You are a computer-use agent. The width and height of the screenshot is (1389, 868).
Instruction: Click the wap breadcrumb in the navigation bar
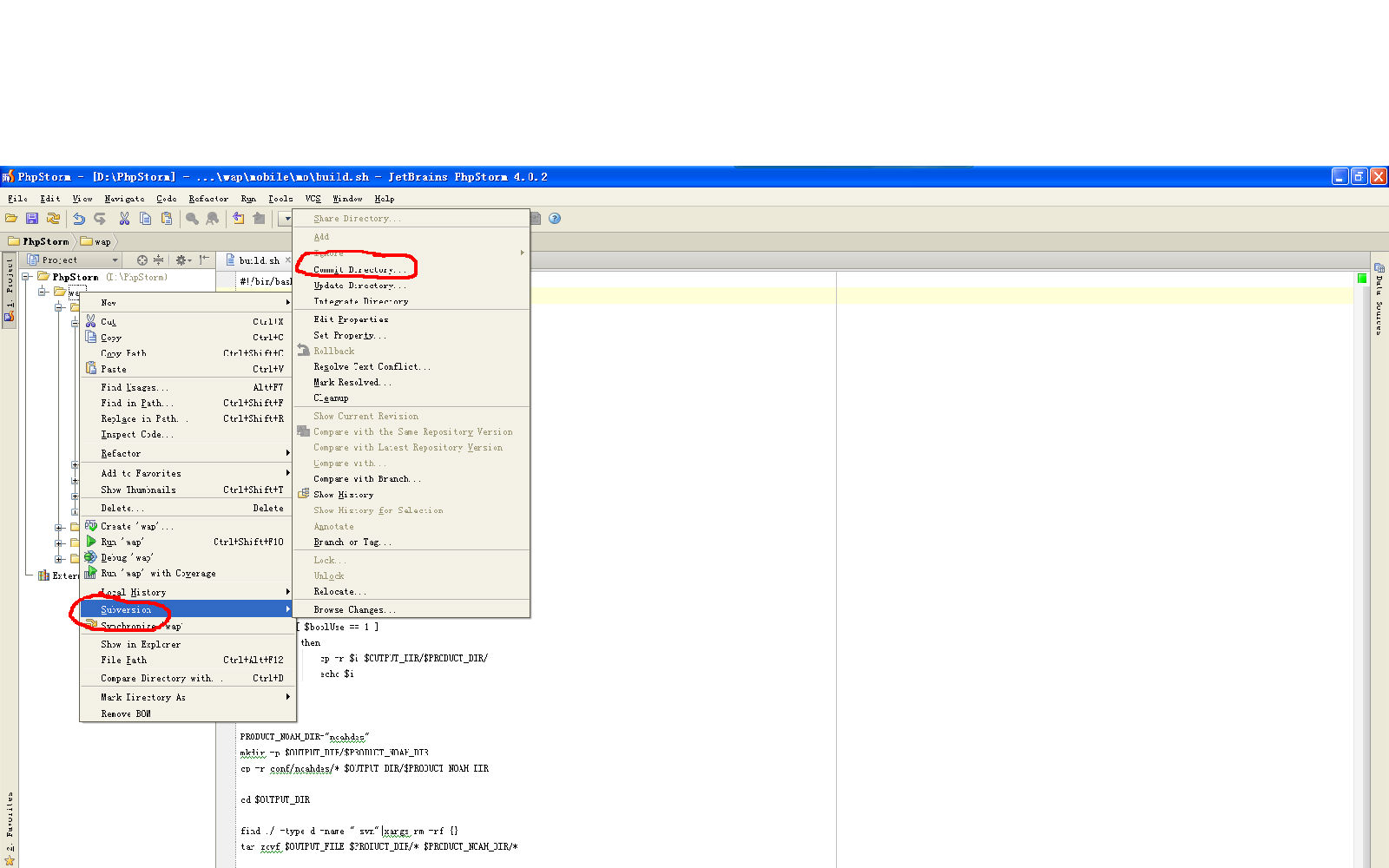click(x=96, y=241)
